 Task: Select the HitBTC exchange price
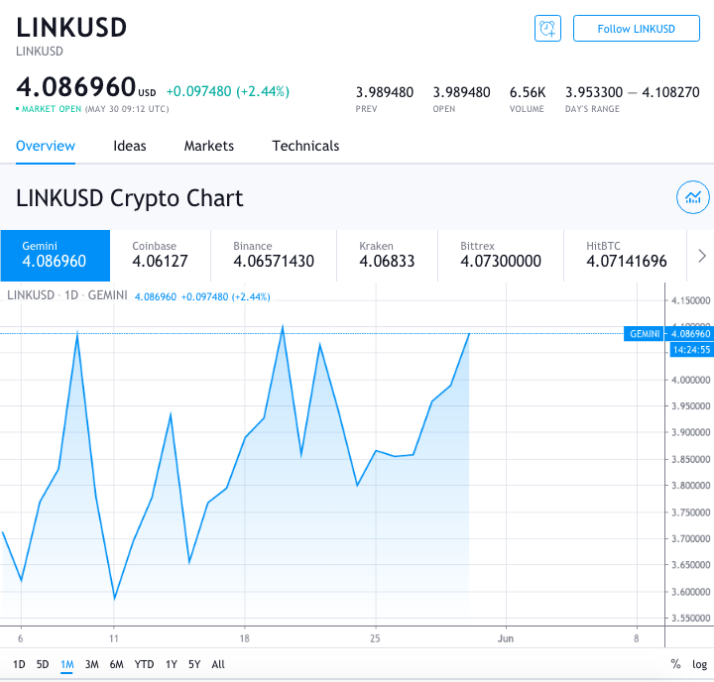click(x=626, y=255)
